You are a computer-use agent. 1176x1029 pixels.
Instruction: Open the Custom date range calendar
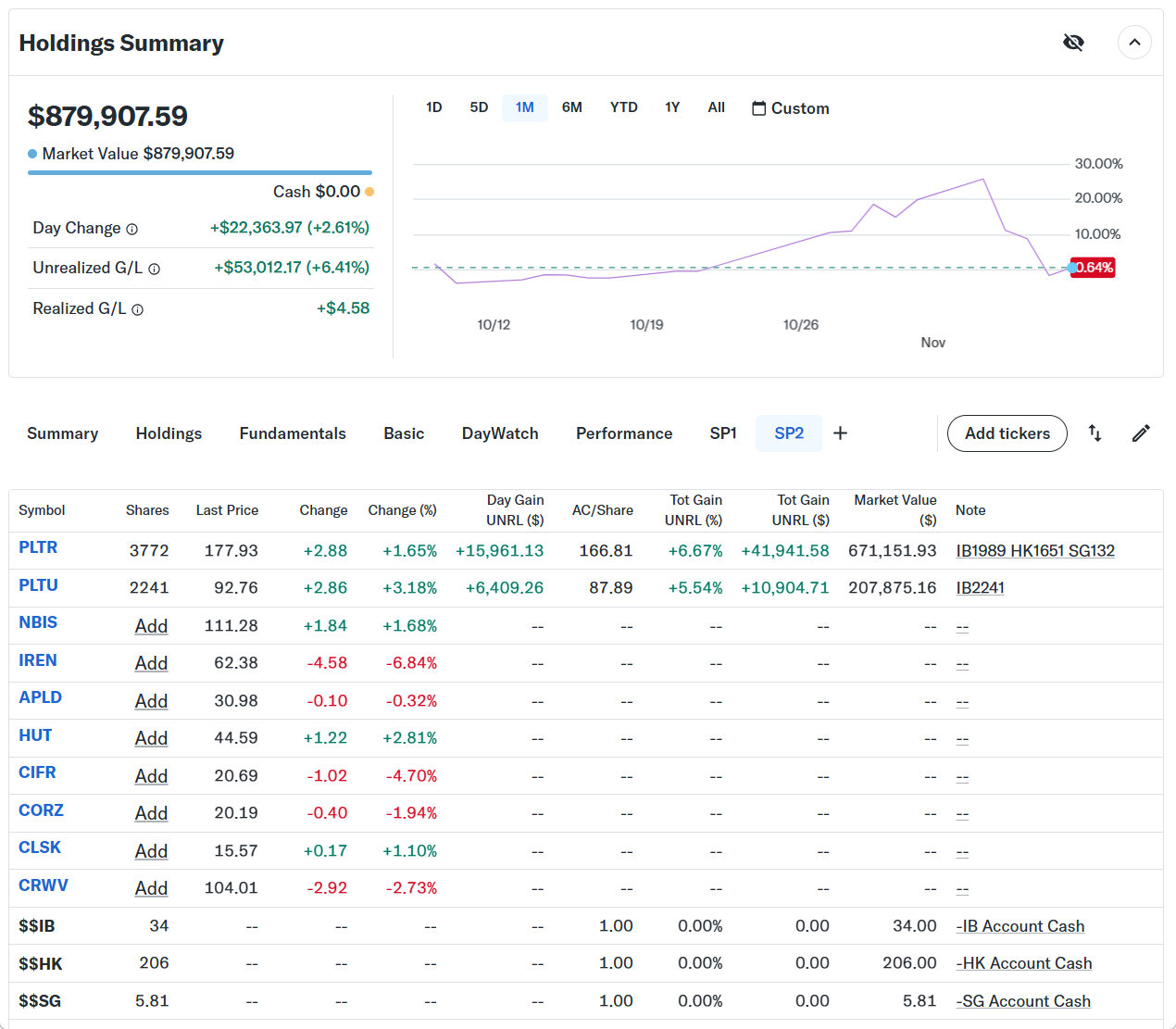[790, 108]
